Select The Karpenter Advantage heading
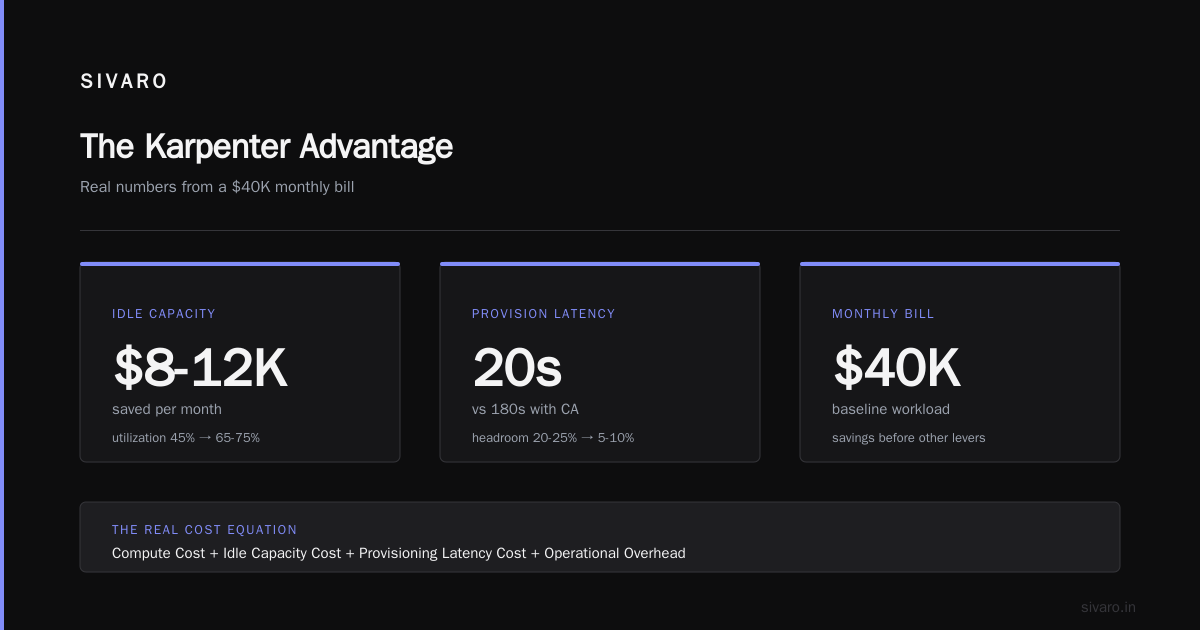1200x630 pixels. click(266, 146)
